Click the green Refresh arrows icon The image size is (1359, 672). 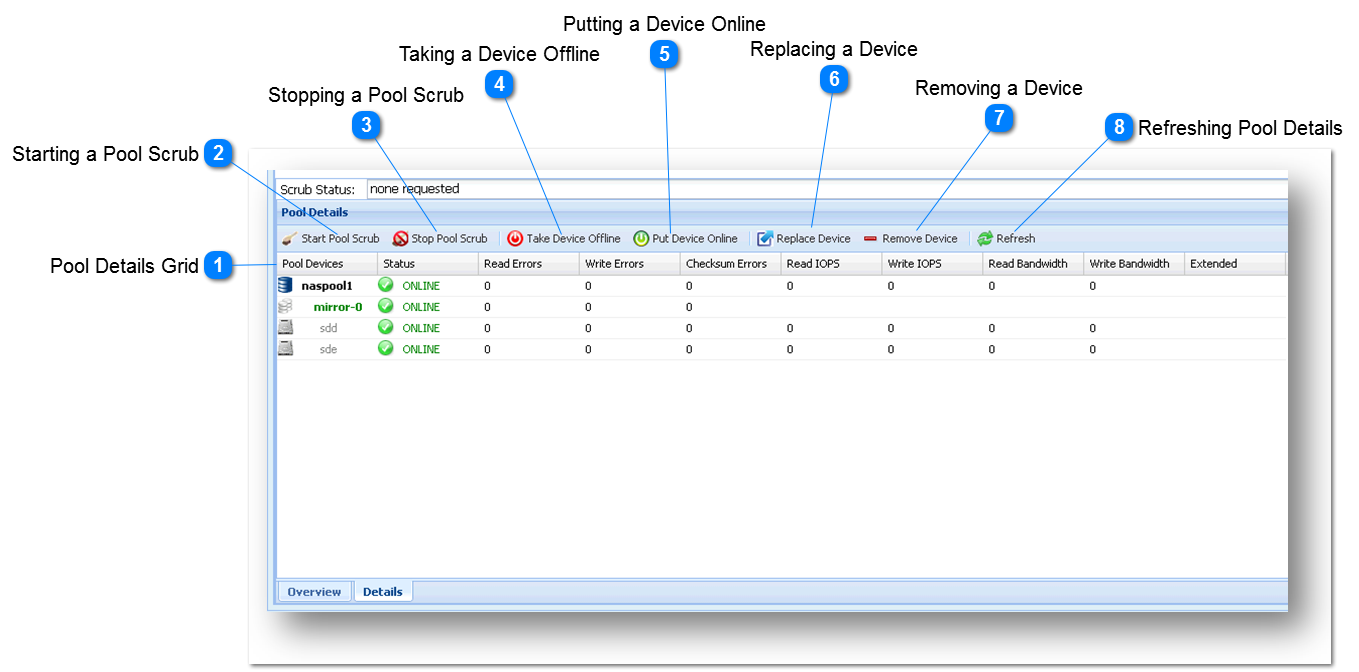pos(985,239)
